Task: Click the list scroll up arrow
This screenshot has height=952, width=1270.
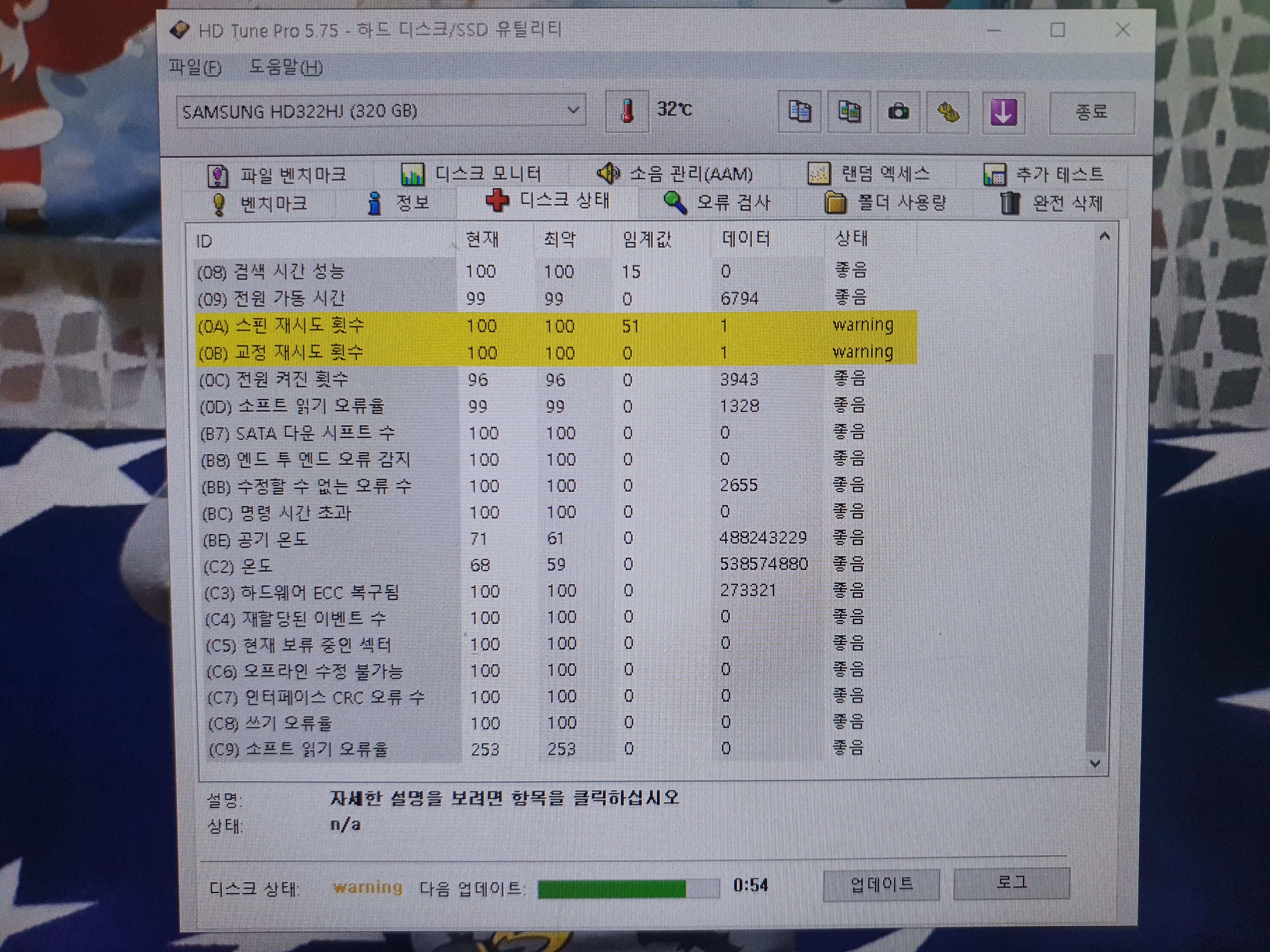Action: coord(1104,236)
